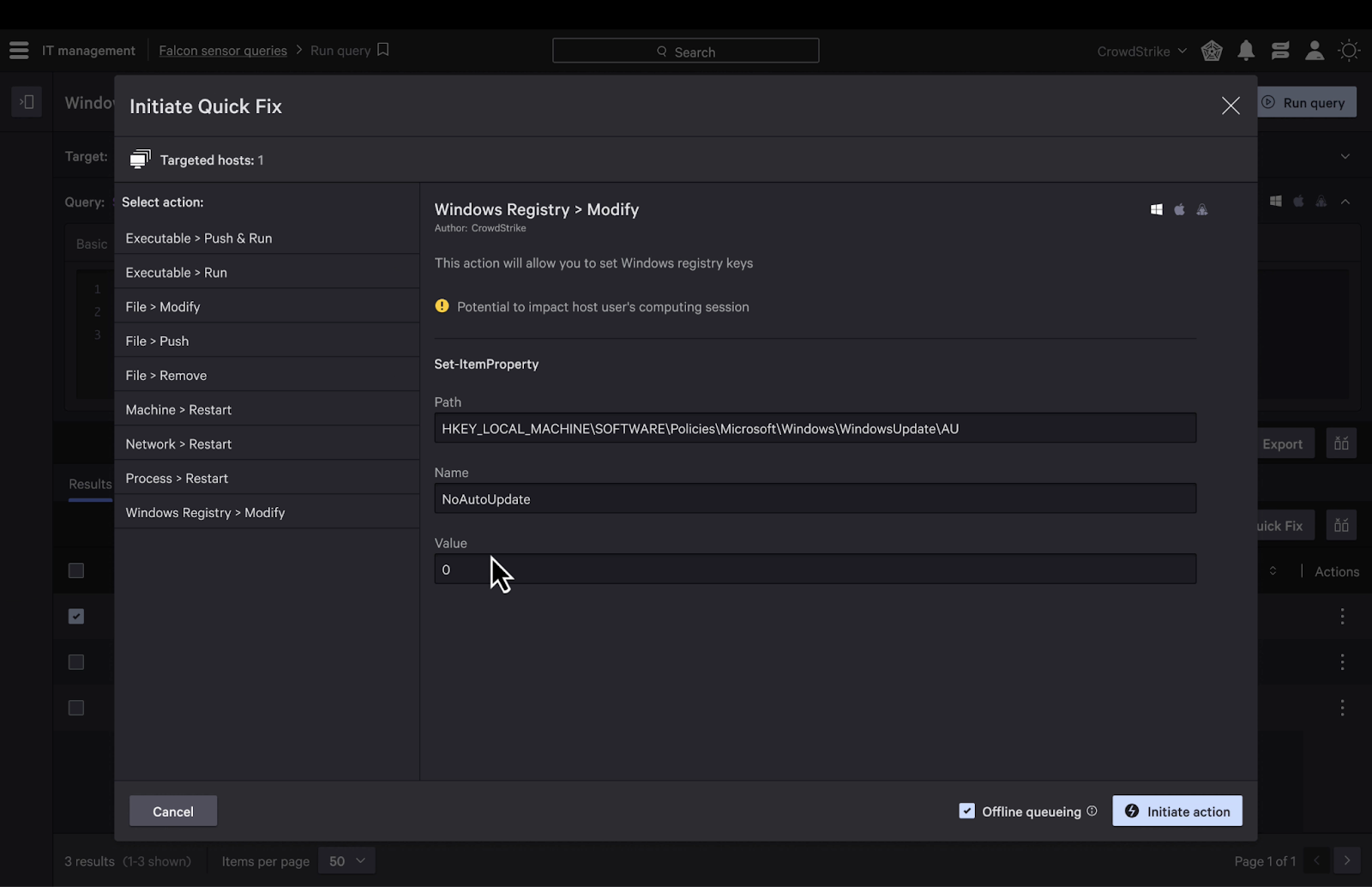The height and width of the screenshot is (887, 1372).
Task: Toggle select-all results checkbox
Action: 76,570
